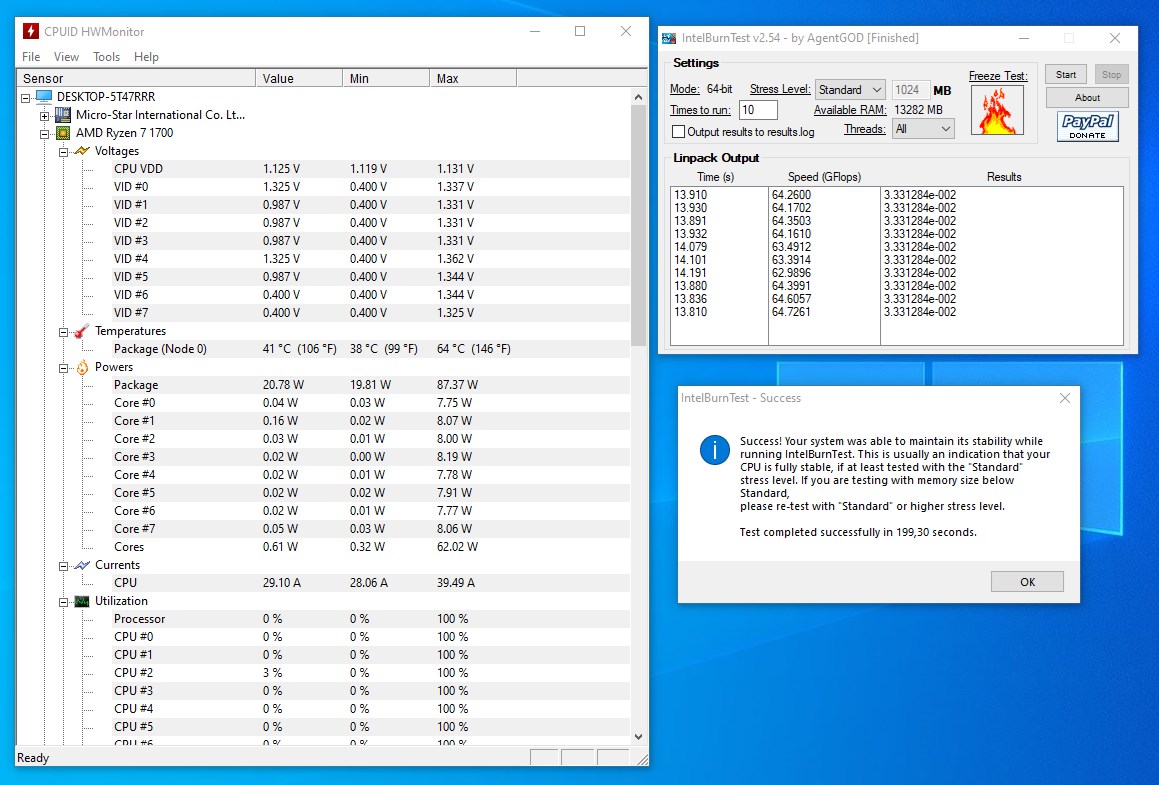Click the Voltages category icon

coord(82,151)
